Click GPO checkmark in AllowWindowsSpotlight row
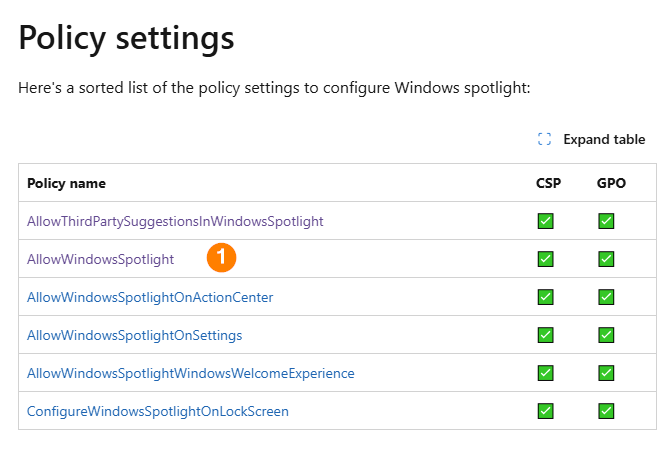The image size is (669, 455). tap(606, 259)
